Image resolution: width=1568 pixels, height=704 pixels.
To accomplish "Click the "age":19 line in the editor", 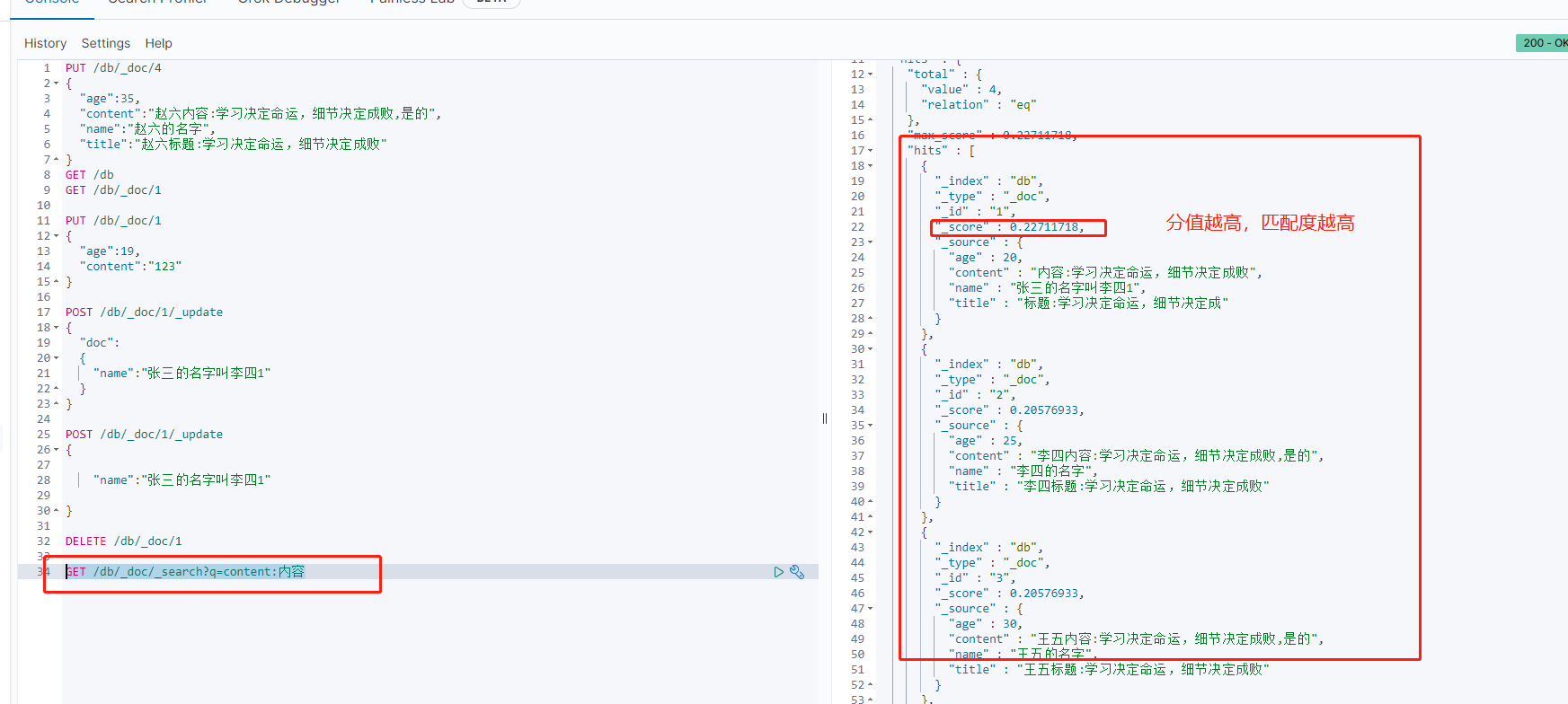I will [110, 251].
